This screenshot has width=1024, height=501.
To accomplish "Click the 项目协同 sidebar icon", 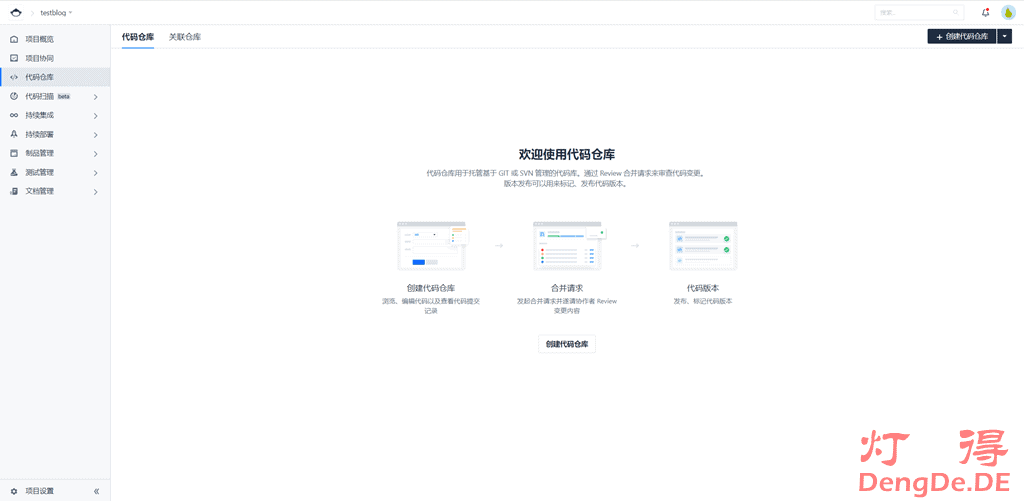I will 14,58.
